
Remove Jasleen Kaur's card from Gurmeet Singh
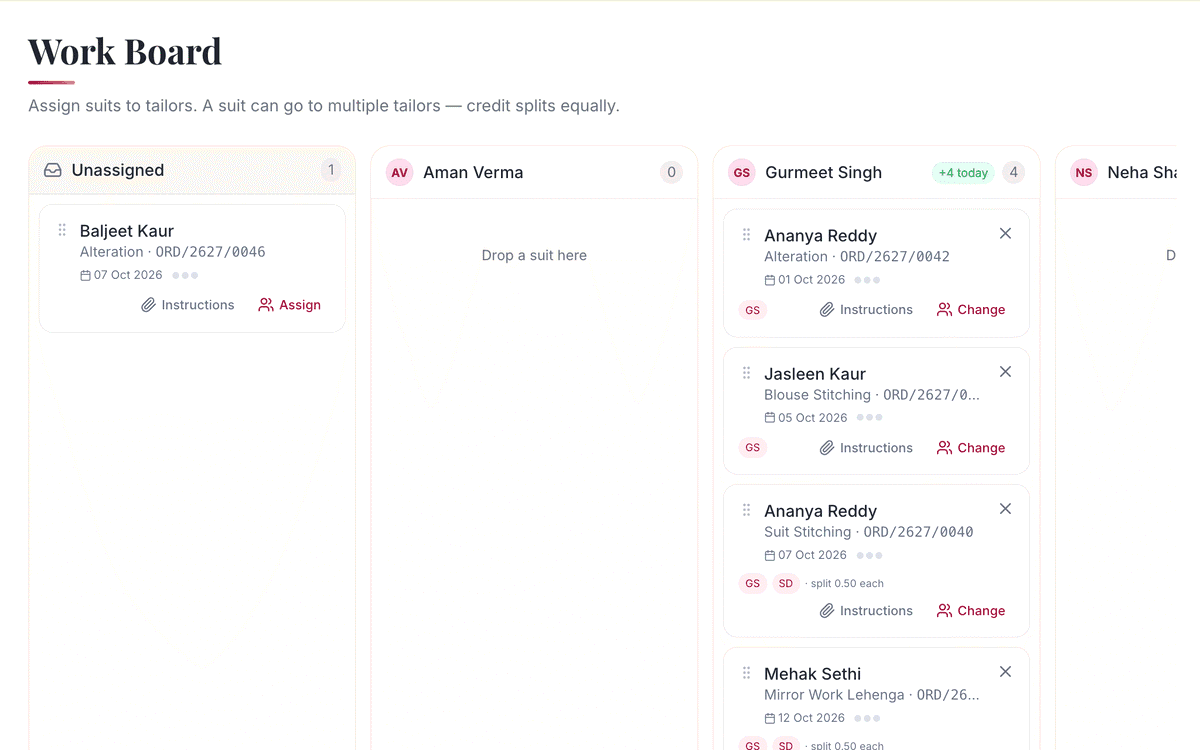[x=1005, y=371]
